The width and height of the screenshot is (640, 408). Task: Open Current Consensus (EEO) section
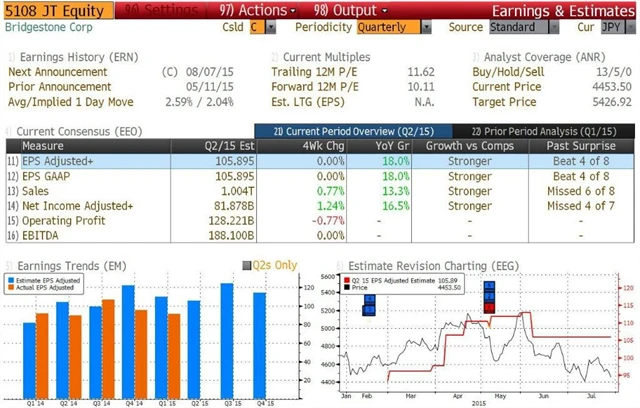pyautogui.click(x=79, y=131)
